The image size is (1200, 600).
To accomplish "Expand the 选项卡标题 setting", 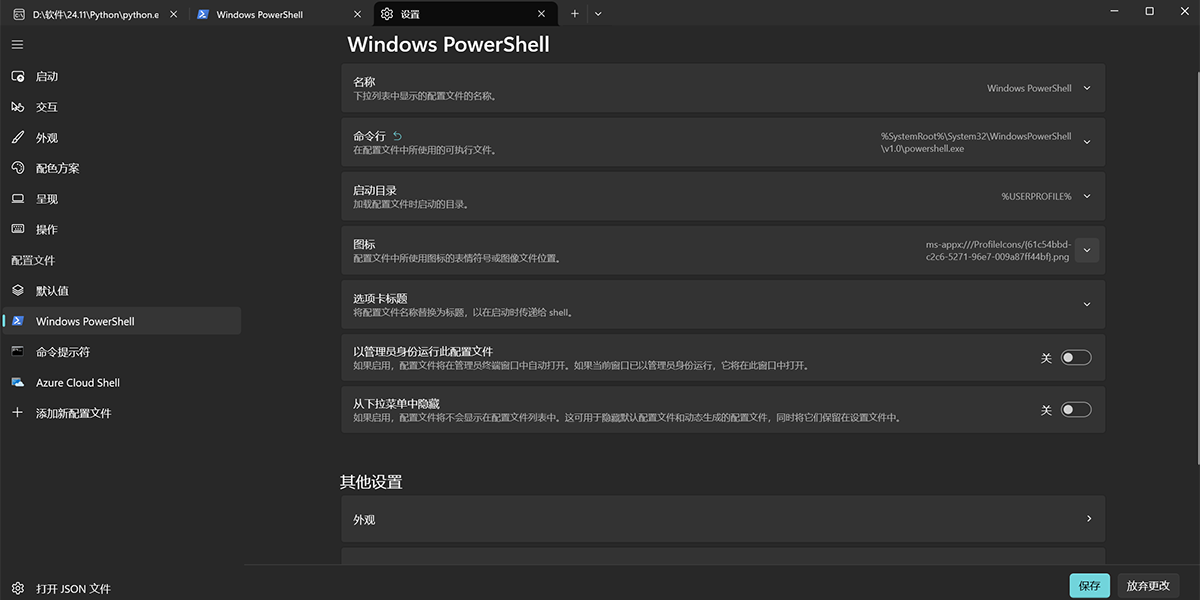I will pos(1086,304).
